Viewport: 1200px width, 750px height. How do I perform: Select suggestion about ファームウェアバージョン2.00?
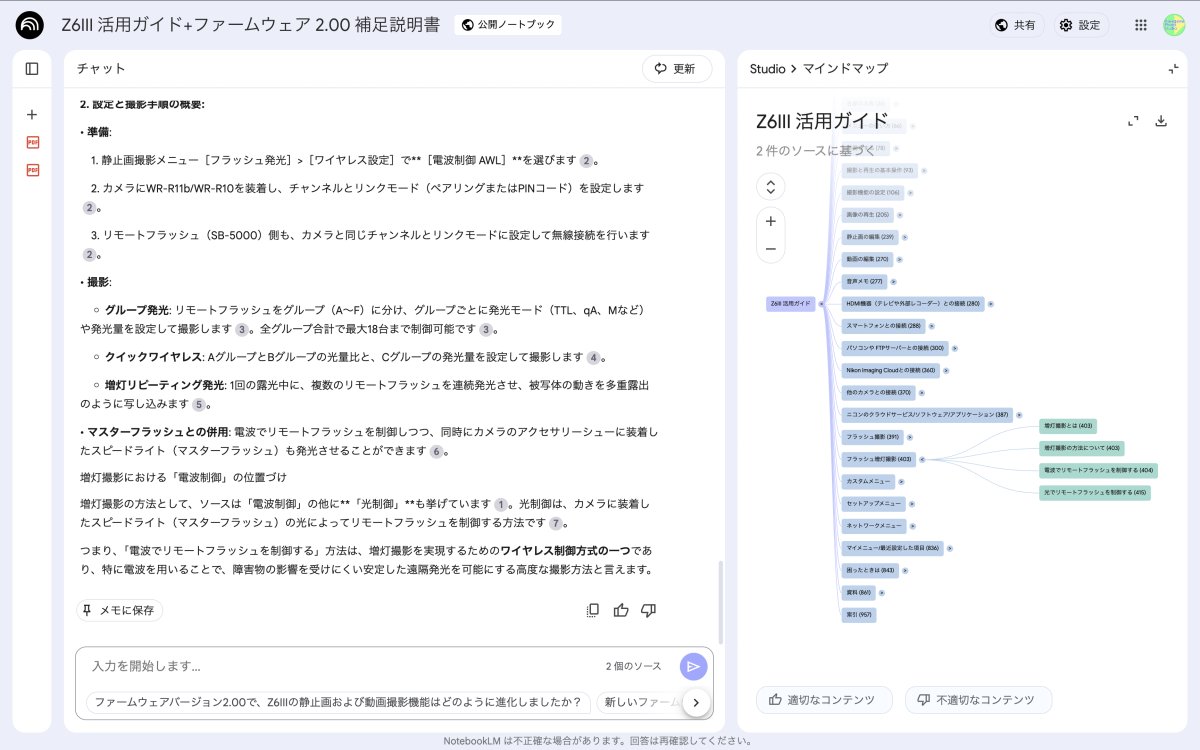tap(338, 702)
